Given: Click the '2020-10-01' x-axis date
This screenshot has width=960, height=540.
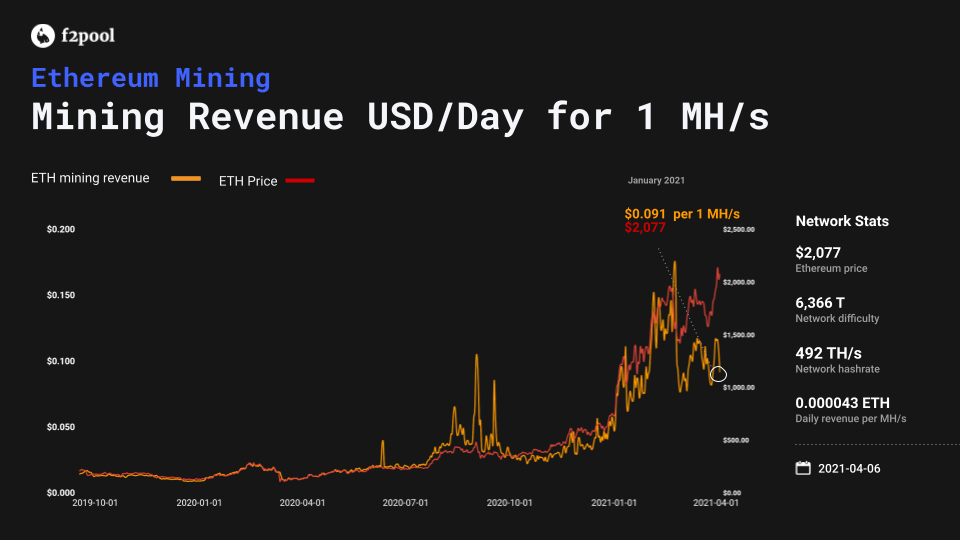Looking at the screenshot, I should [x=509, y=503].
